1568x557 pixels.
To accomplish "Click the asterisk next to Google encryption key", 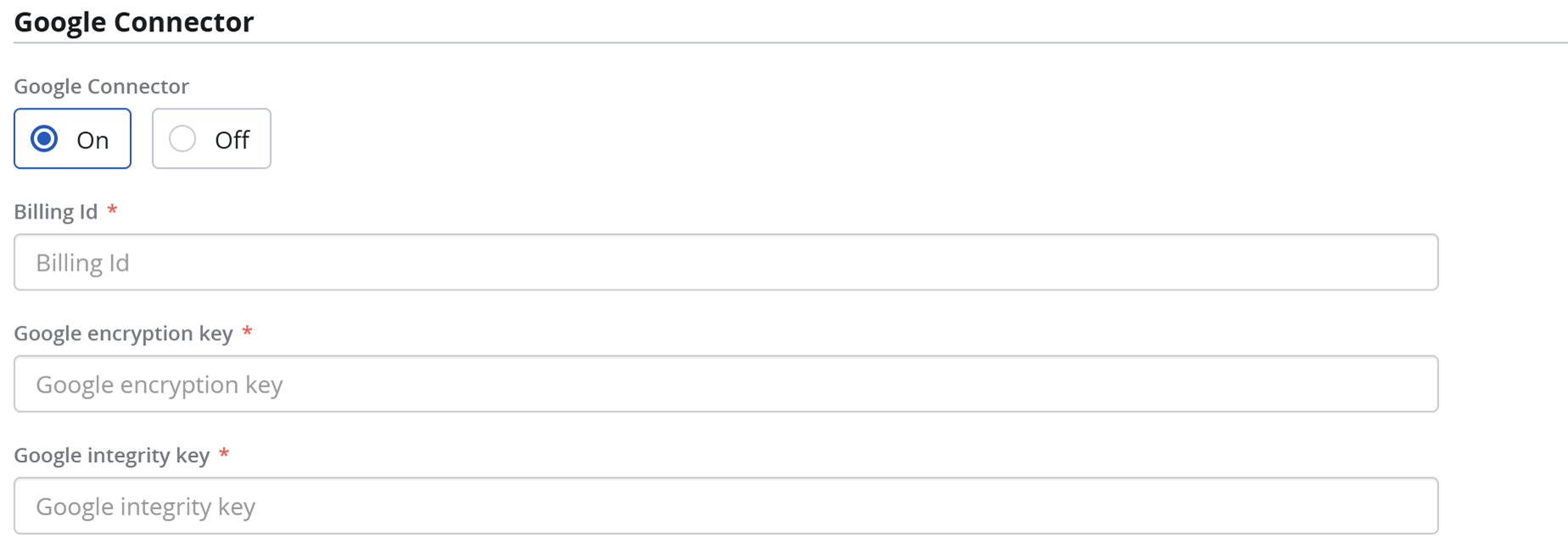I will (247, 331).
